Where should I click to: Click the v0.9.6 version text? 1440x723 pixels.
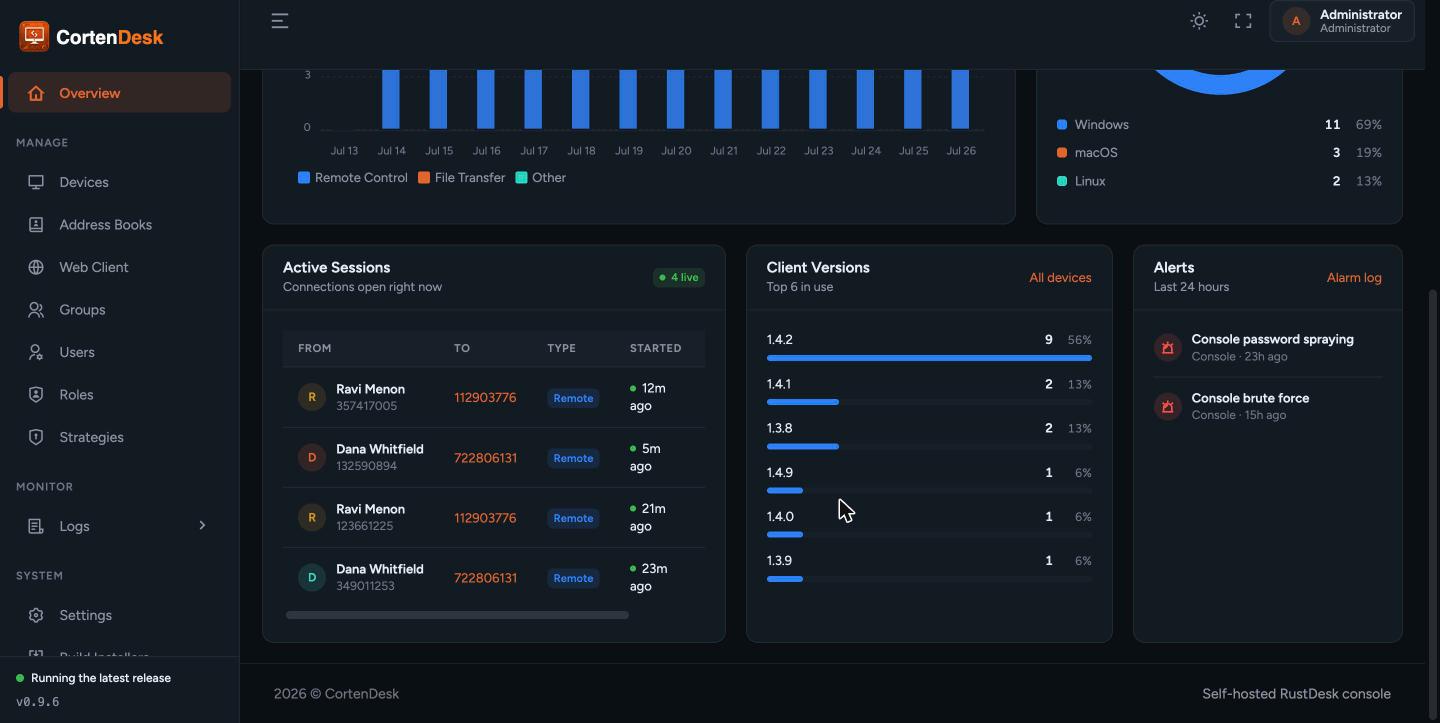[x=38, y=702]
